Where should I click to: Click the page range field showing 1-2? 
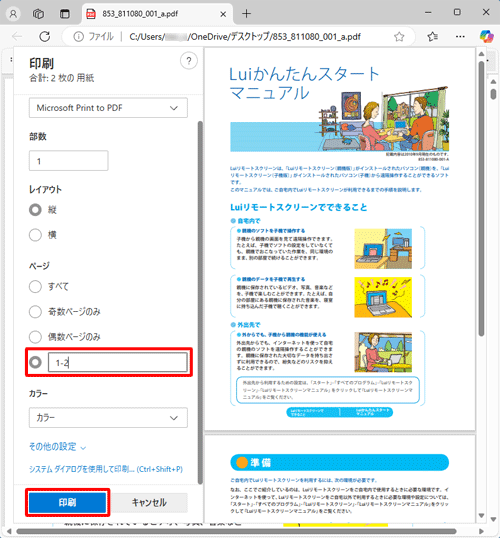coord(118,362)
